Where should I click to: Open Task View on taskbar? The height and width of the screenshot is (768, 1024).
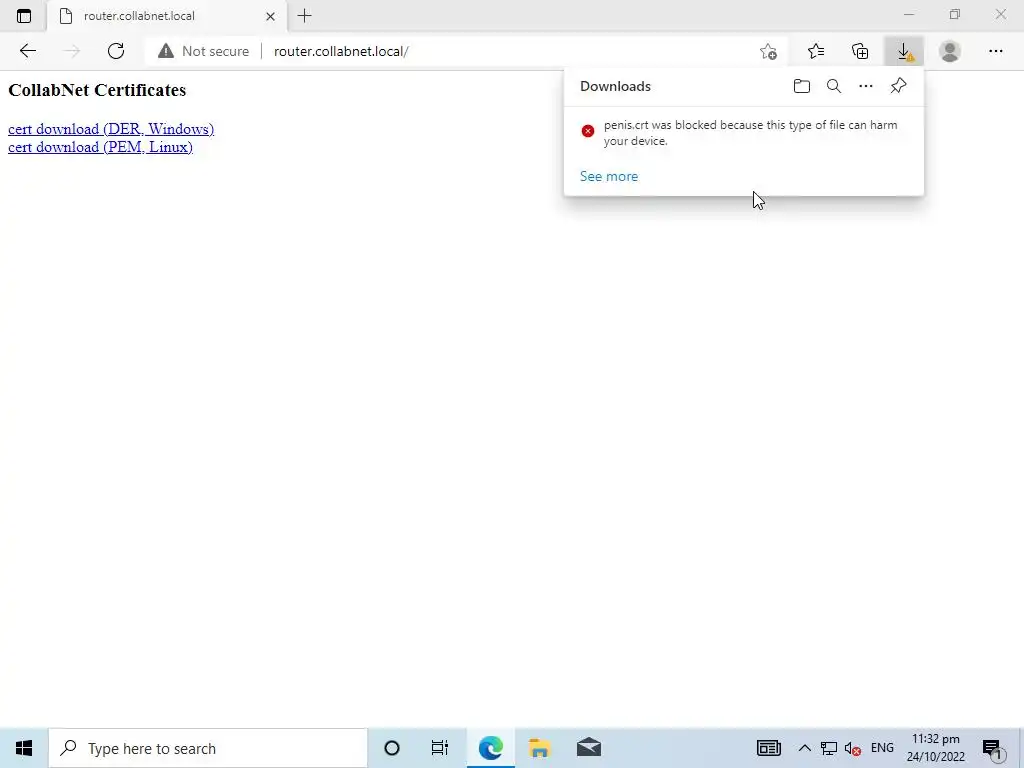pos(440,748)
